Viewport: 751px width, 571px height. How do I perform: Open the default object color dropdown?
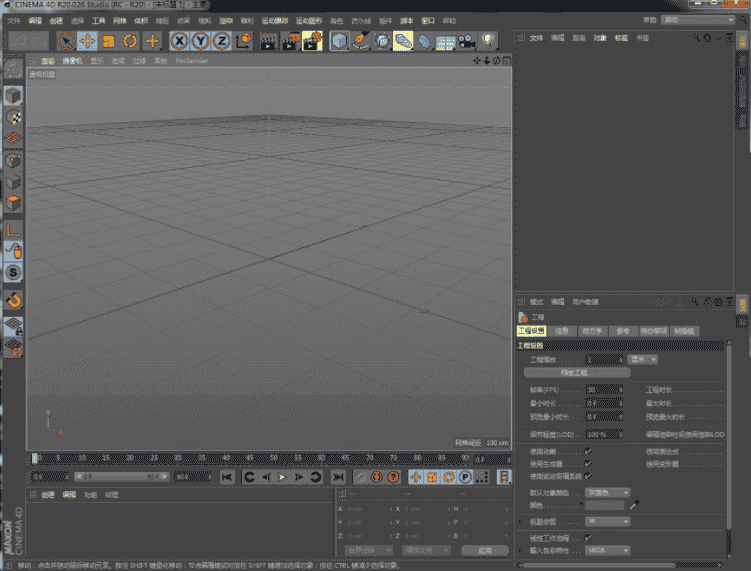(x=608, y=493)
